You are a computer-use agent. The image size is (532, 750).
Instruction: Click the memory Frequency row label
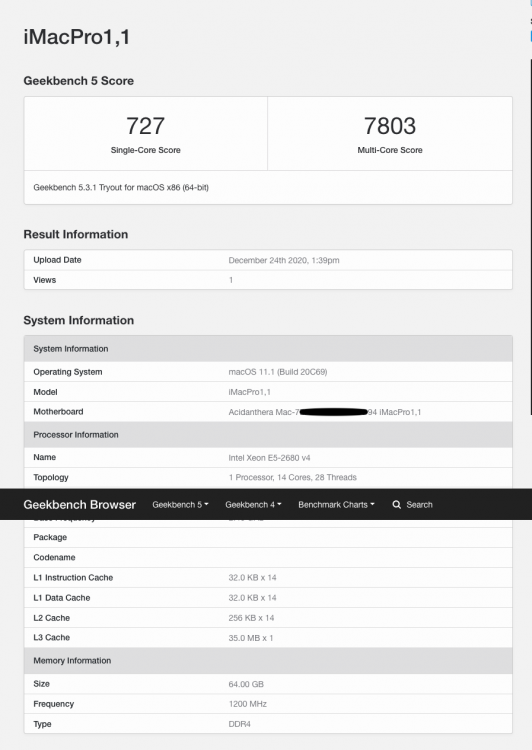54,704
